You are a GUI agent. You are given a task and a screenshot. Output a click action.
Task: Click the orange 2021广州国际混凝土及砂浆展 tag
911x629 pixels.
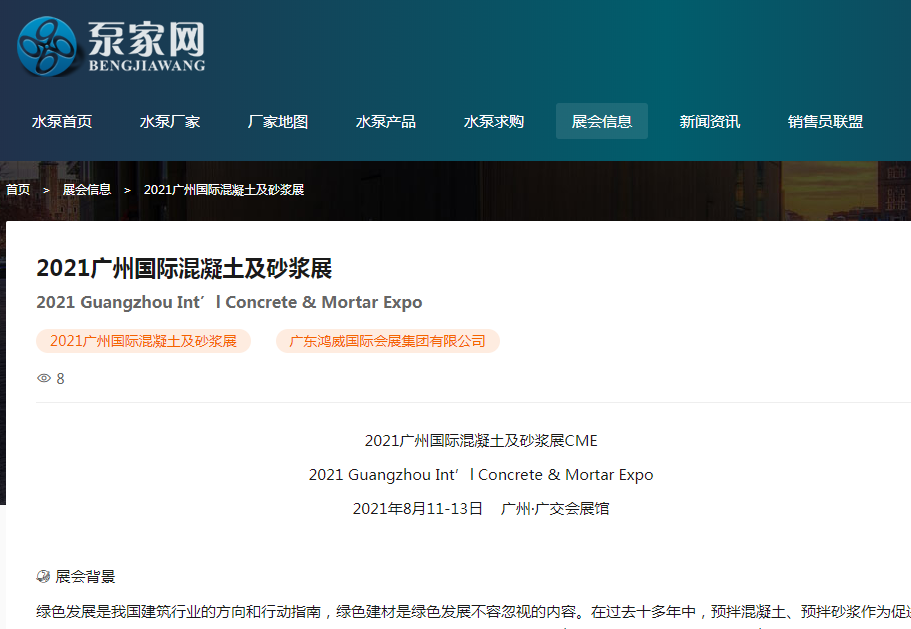pyautogui.click(x=143, y=341)
